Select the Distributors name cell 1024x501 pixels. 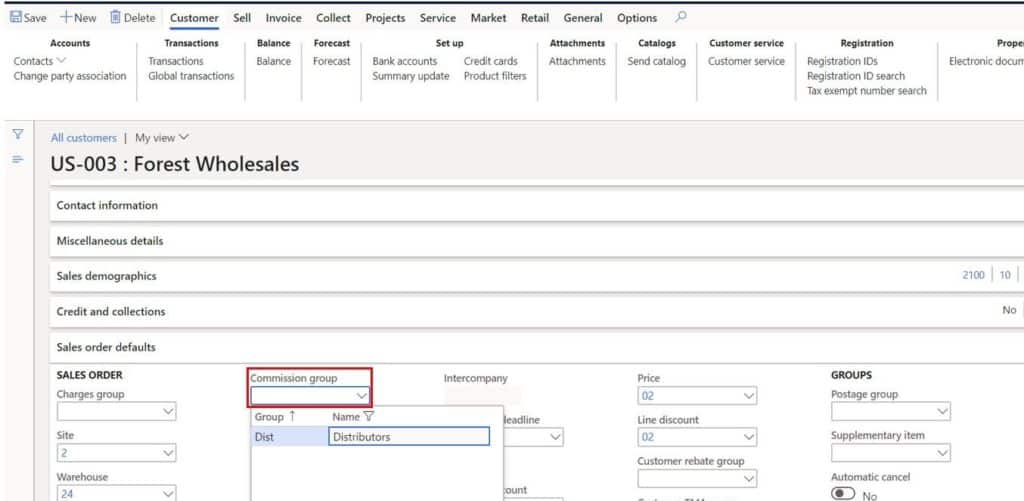[x=409, y=436]
